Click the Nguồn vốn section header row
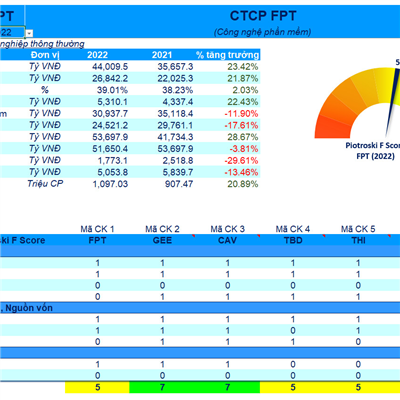Viewport: 400px width, 400px height. 200,308
